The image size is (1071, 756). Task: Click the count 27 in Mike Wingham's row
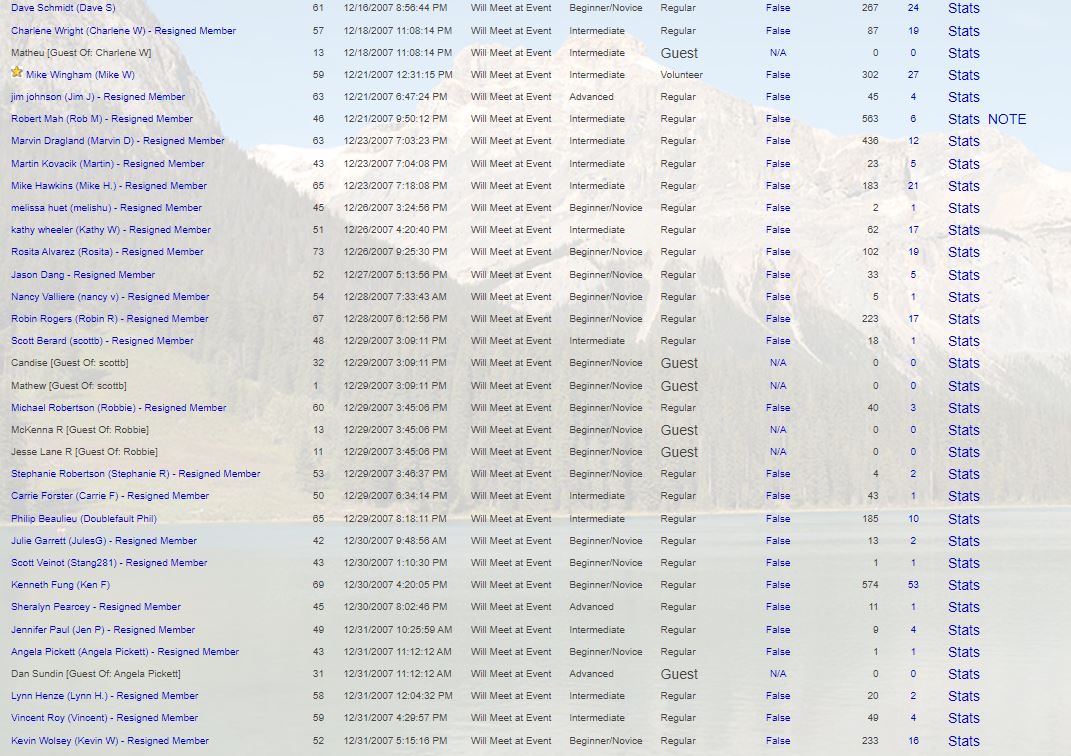click(x=912, y=75)
